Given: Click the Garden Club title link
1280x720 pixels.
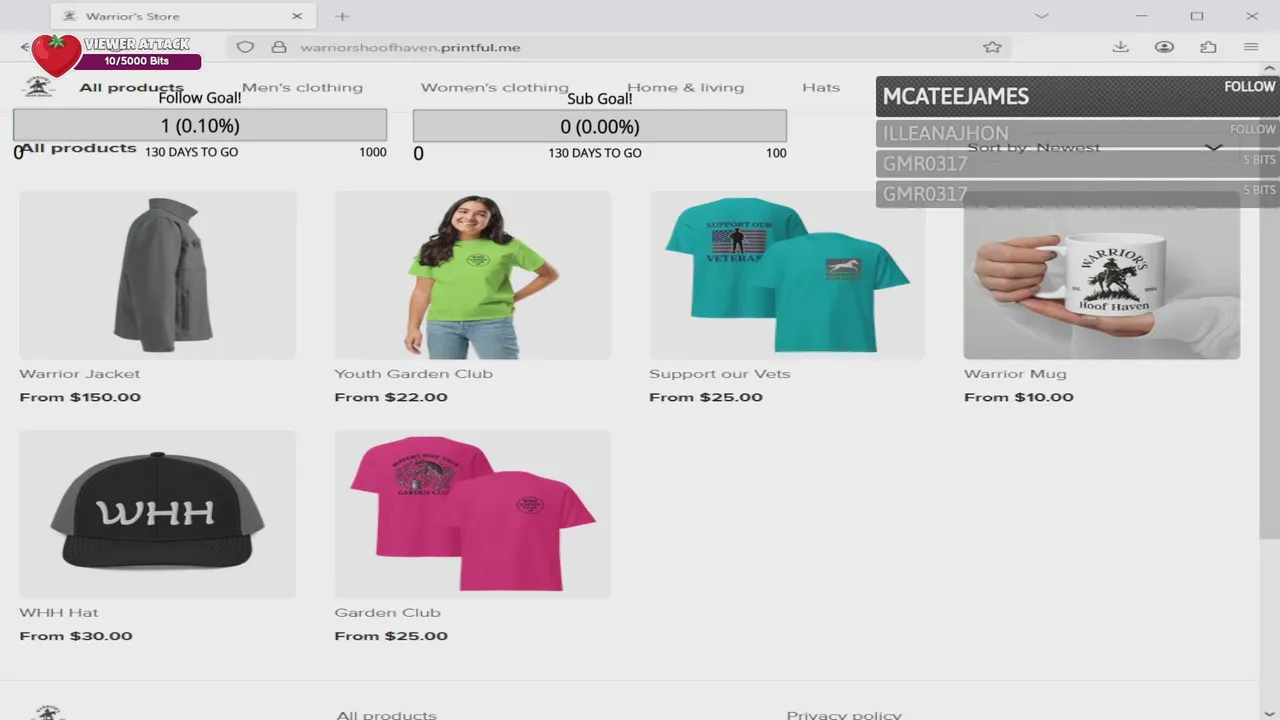Looking at the screenshot, I should click(x=387, y=613).
